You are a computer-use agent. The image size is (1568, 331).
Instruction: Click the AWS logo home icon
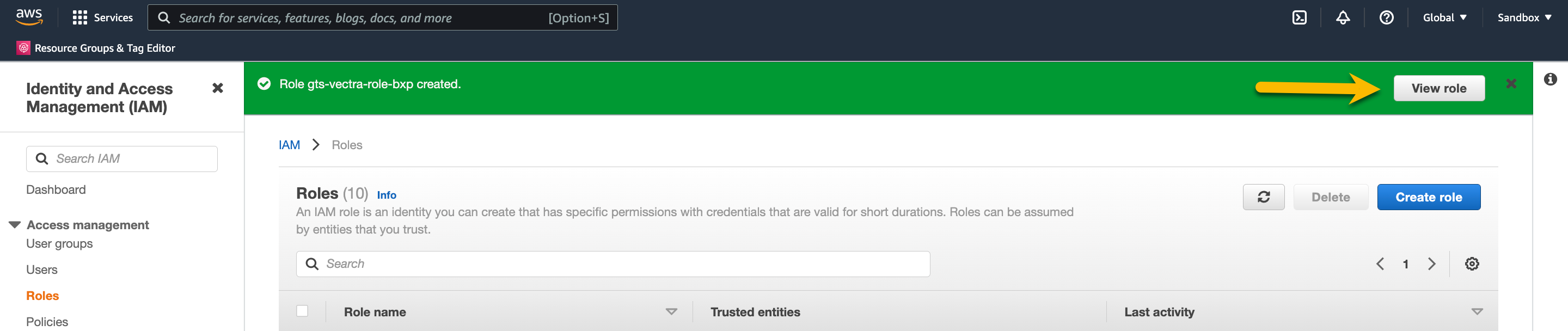point(29,16)
